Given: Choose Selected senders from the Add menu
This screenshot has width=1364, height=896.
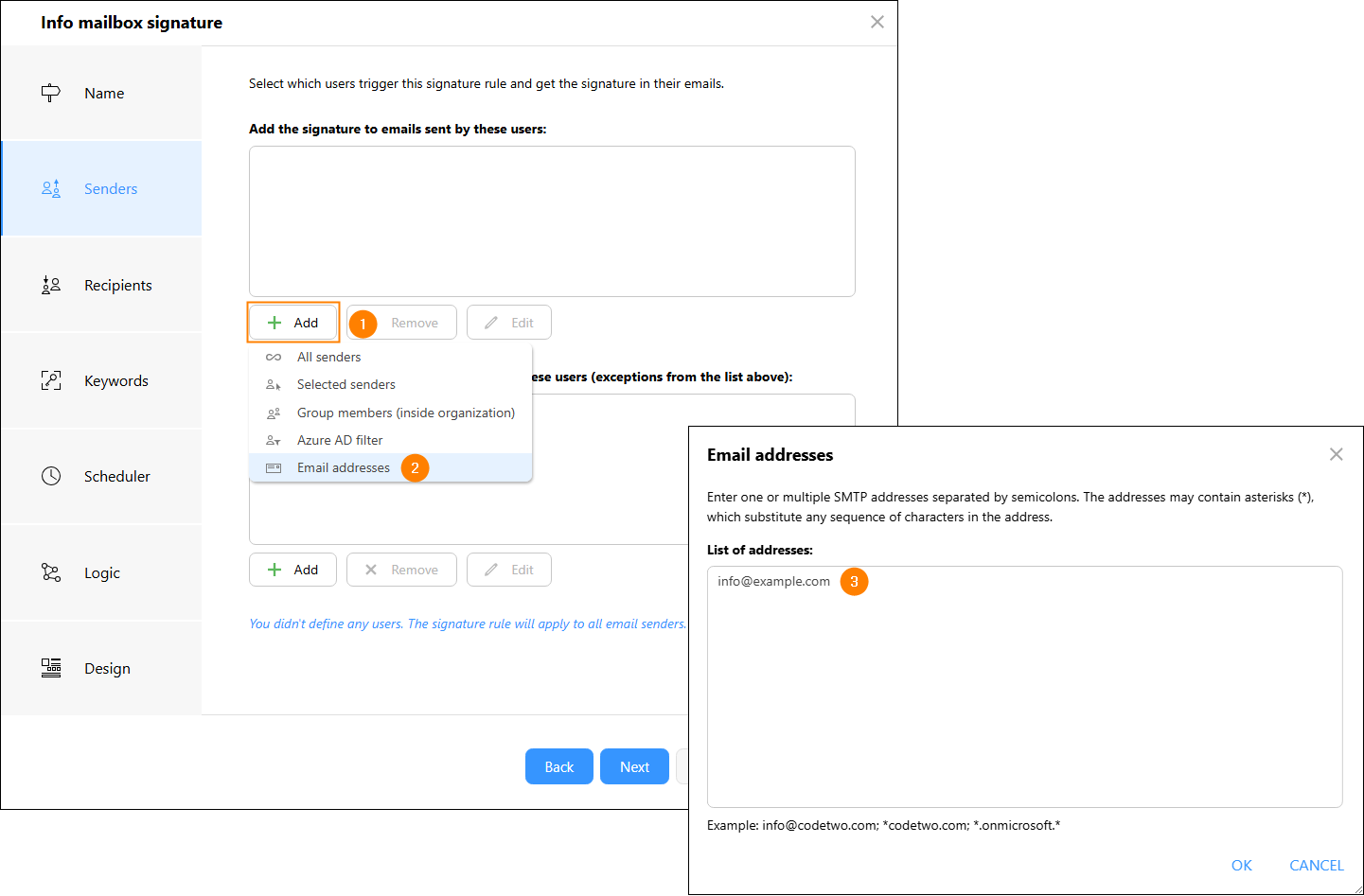Looking at the screenshot, I should pos(390,384).
